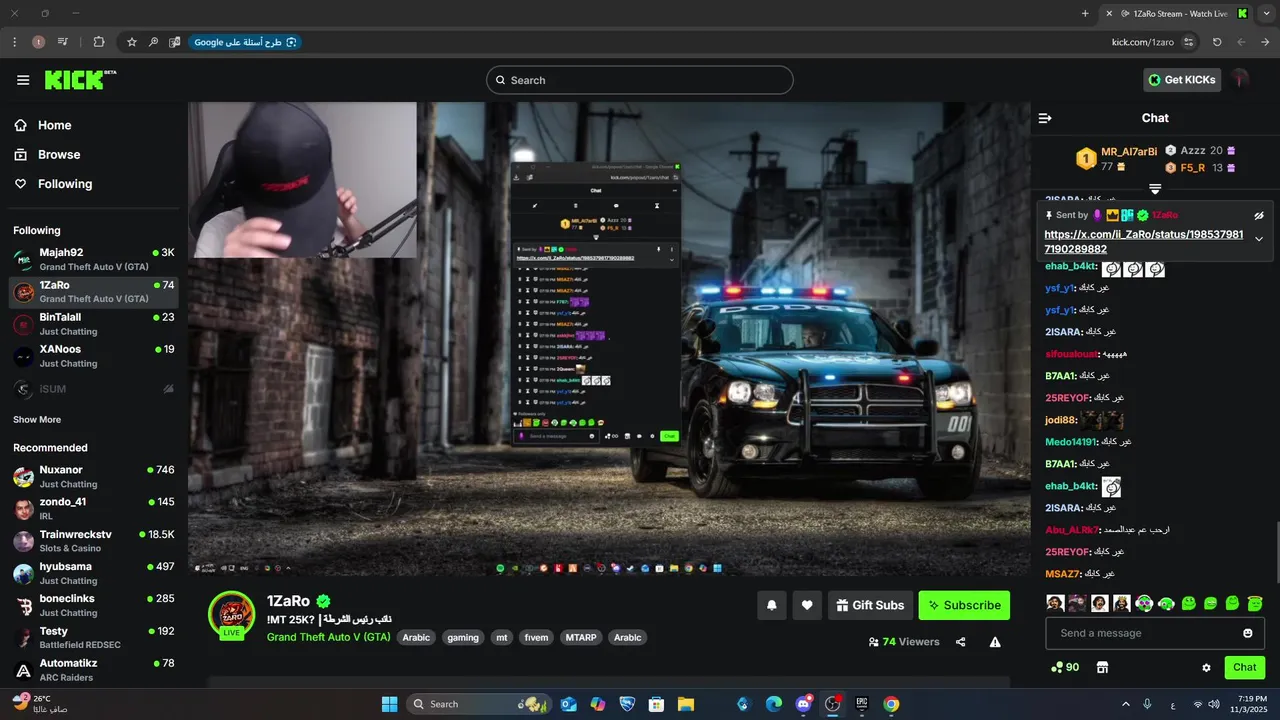This screenshot has height=720, width=1280.
Task: Open recommended channel boneclinks
Action: 94,606
